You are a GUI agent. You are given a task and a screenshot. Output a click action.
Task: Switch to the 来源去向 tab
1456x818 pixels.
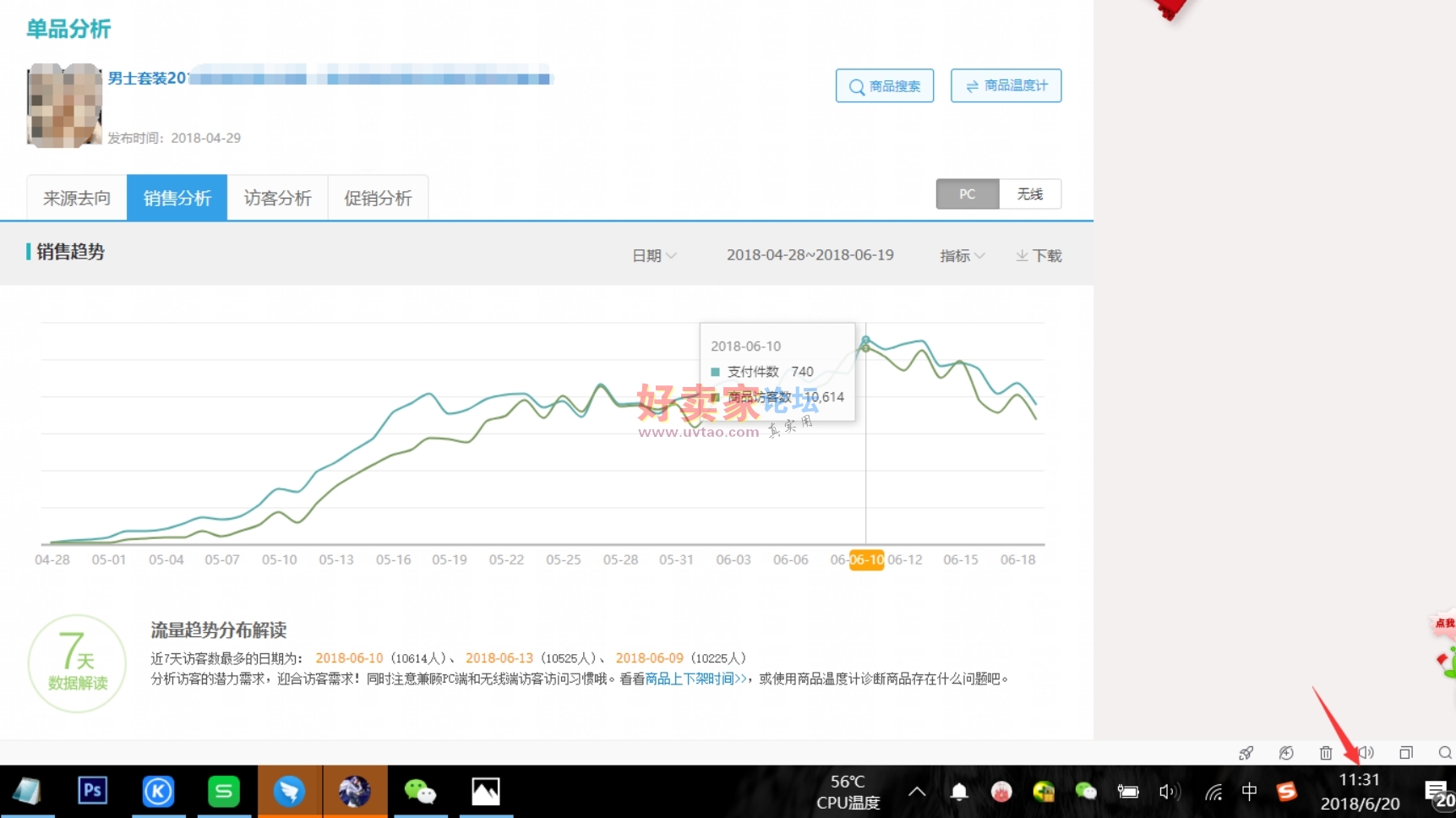77,199
